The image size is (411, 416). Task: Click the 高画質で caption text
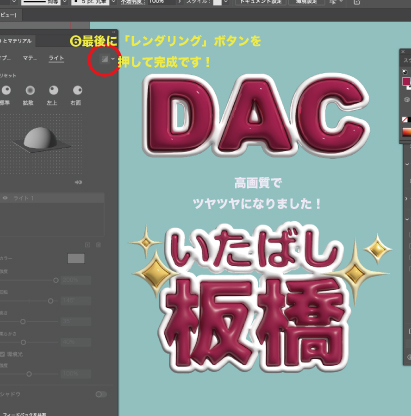coord(258,183)
